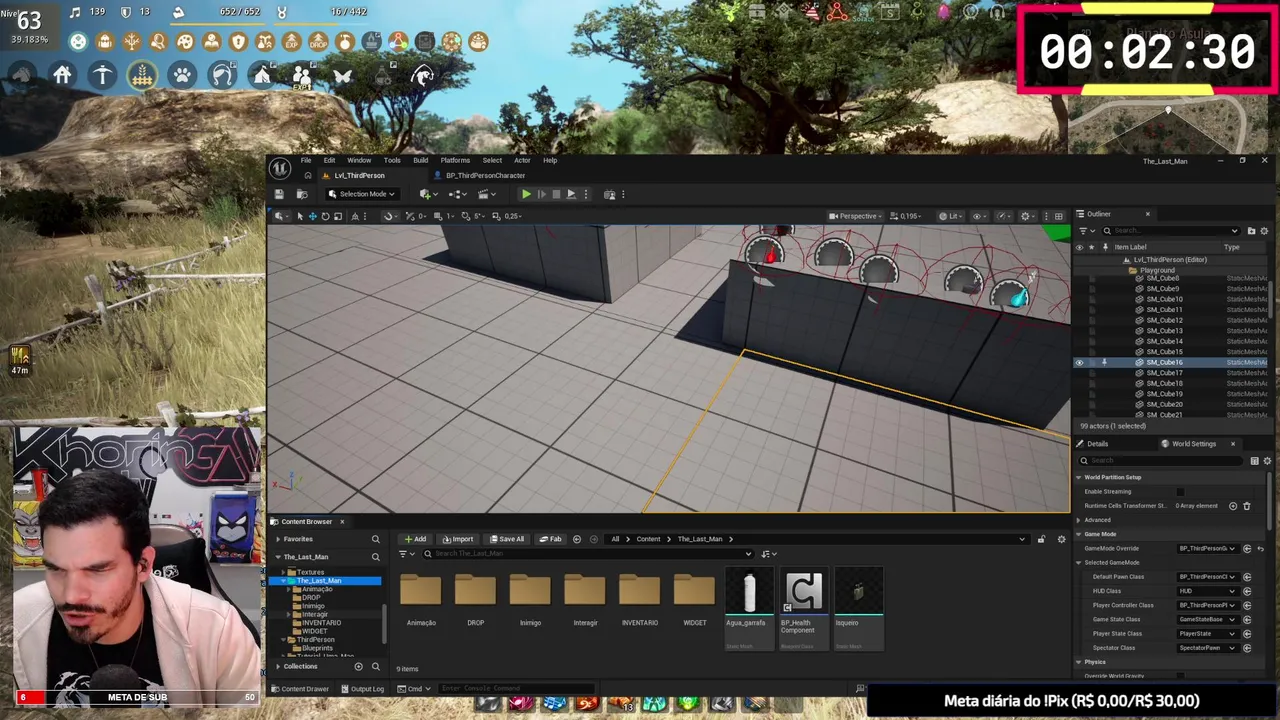1280x720 pixels.
Task: Select the rotate gizmo tool in viewport
Action: coord(325,216)
